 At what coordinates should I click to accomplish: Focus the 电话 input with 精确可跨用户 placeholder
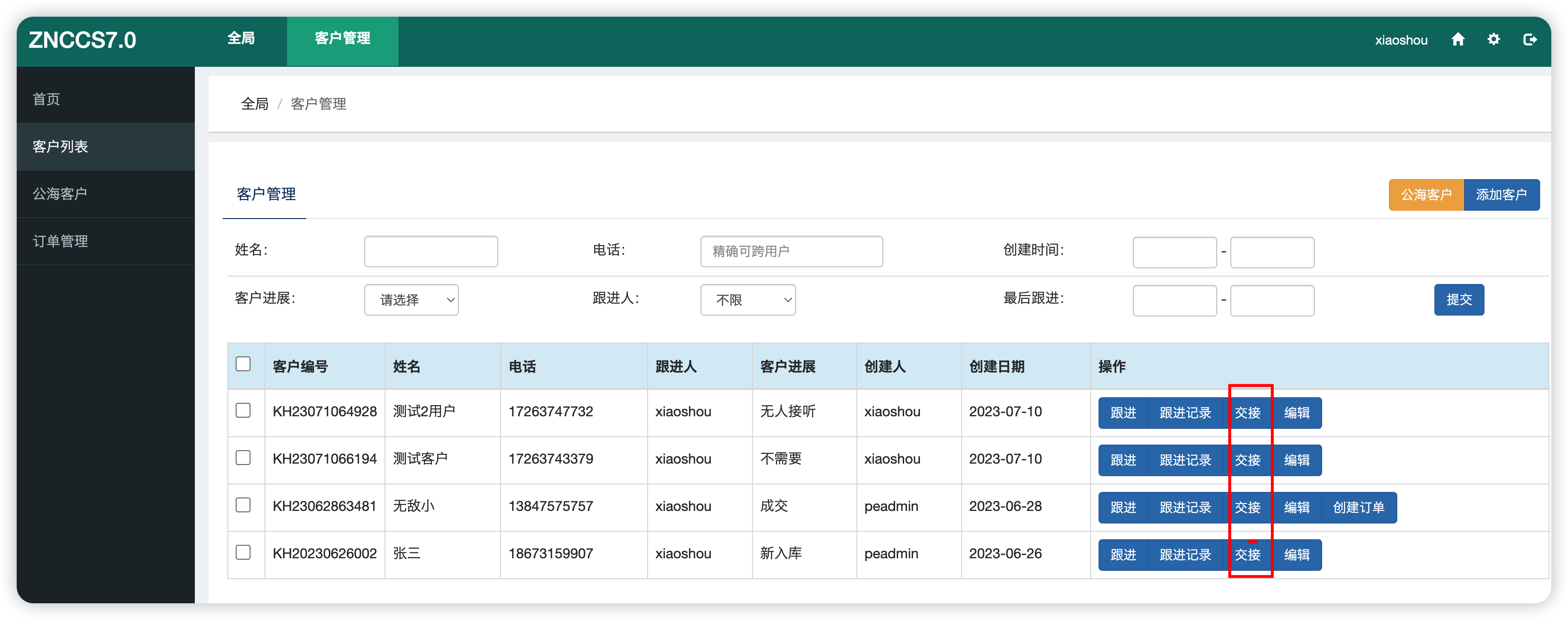(791, 252)
